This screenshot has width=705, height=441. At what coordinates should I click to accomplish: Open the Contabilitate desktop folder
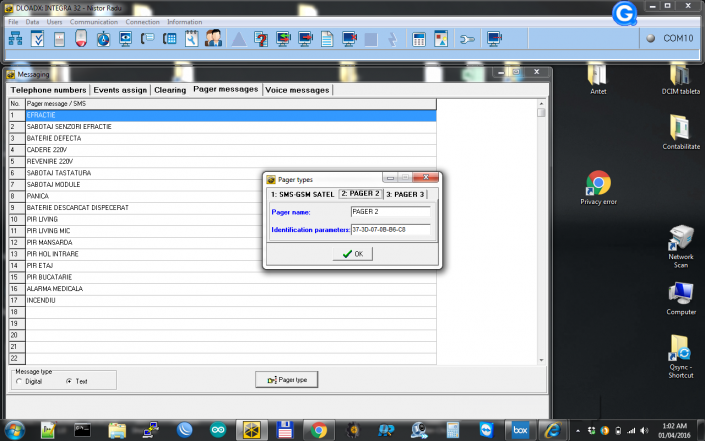pos(681,132)
